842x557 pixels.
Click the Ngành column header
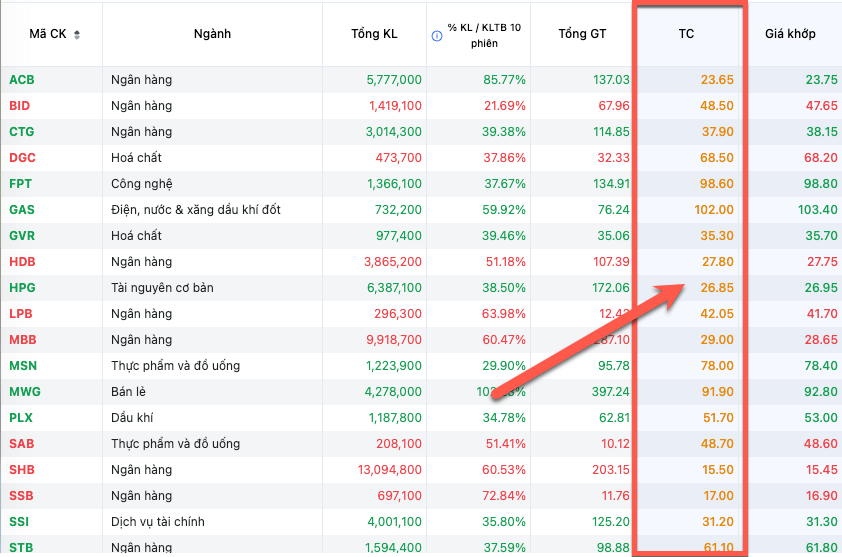point(212,34)
